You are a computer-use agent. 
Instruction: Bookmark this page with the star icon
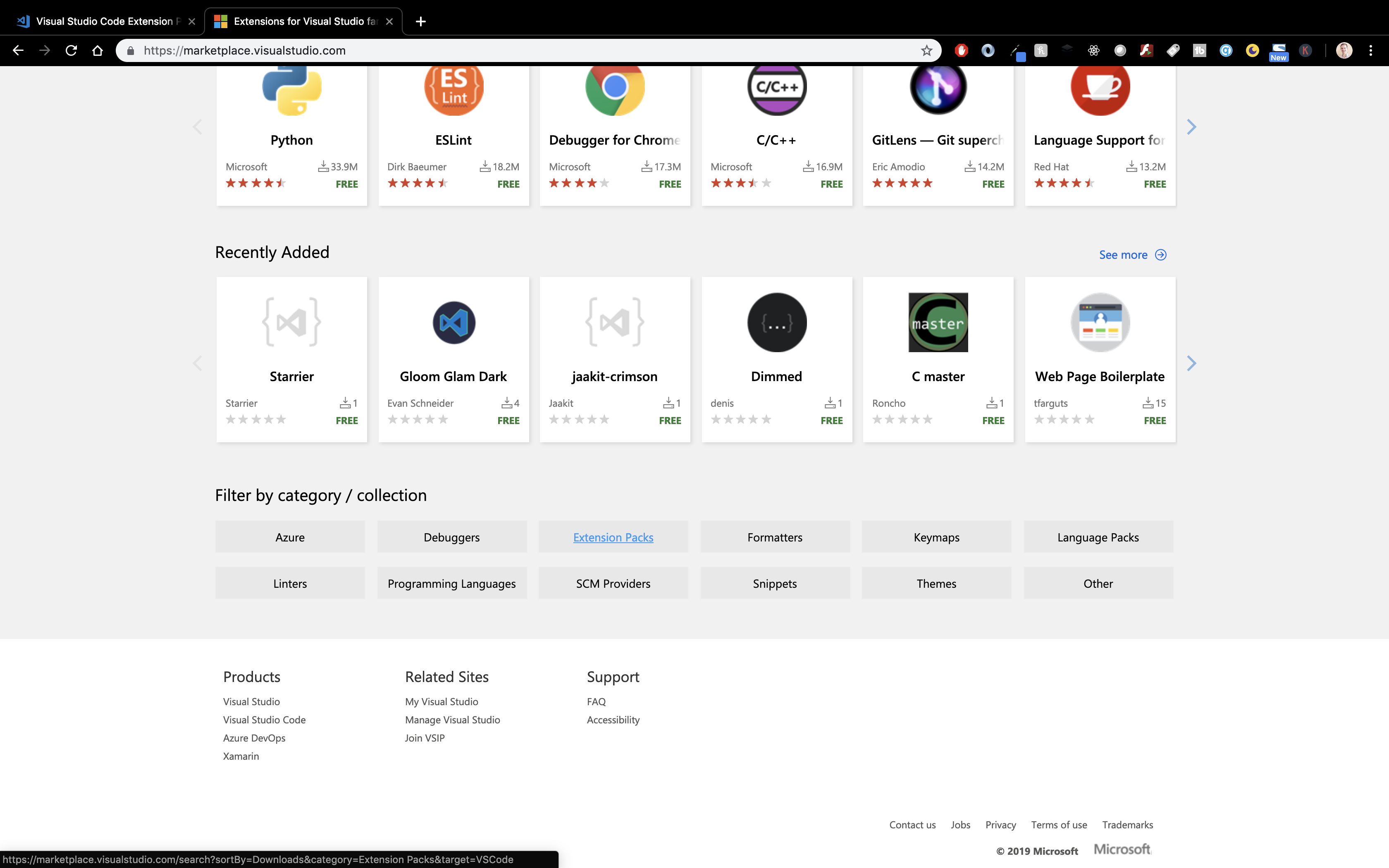coord(926,50)
